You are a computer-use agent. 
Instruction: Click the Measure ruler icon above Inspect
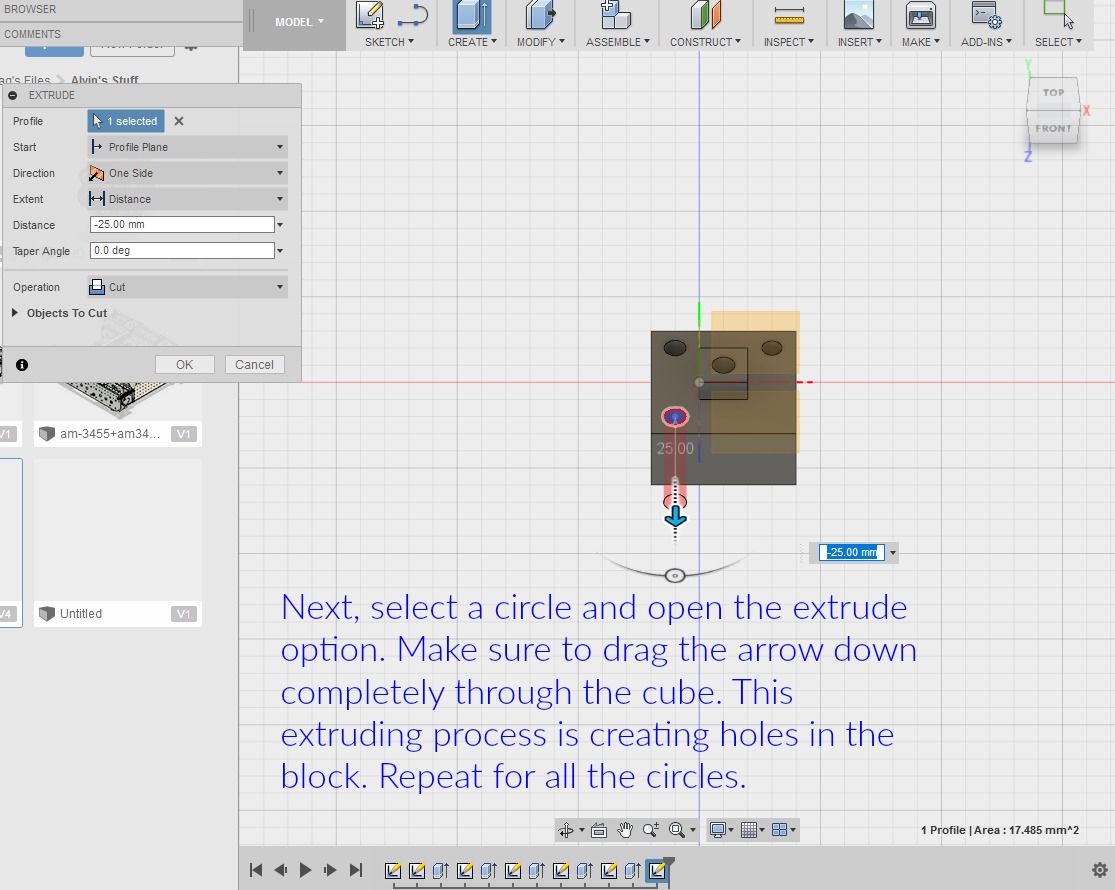coord(789,15)
